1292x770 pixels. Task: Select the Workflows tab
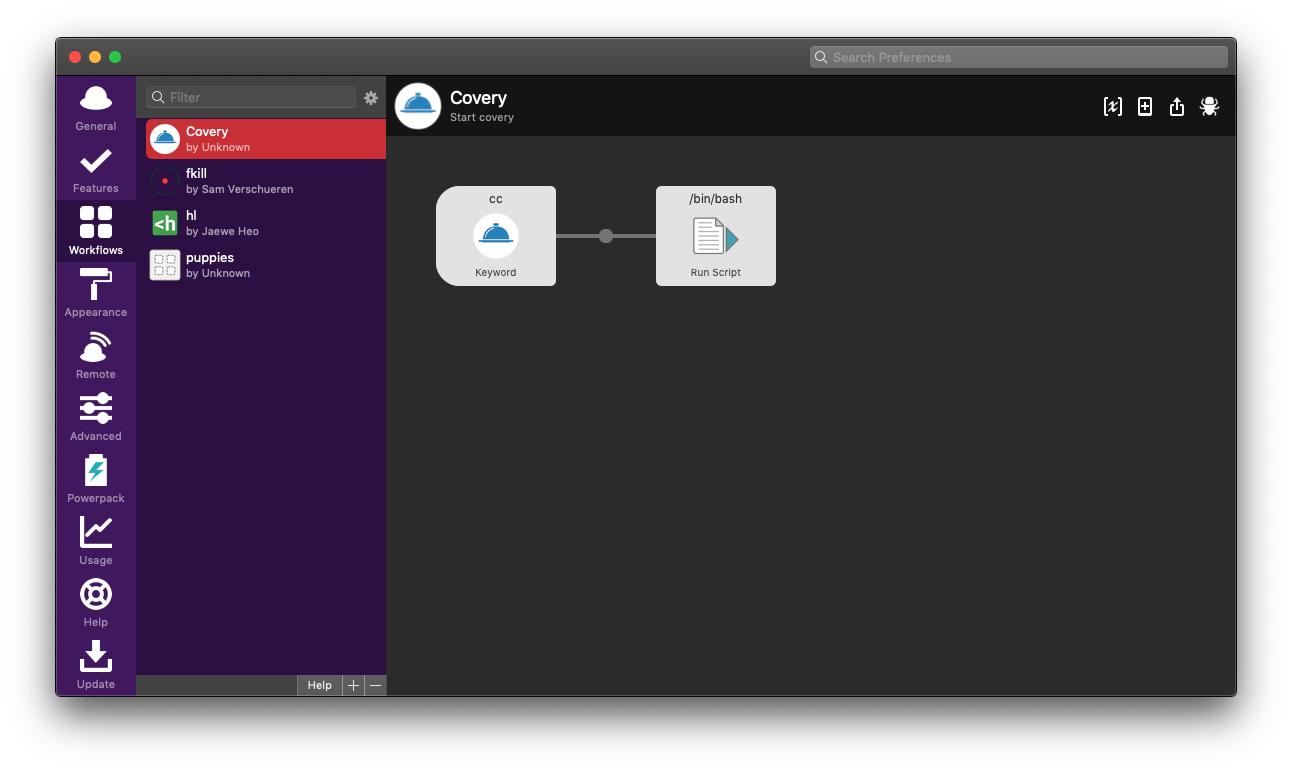[96, 231]
